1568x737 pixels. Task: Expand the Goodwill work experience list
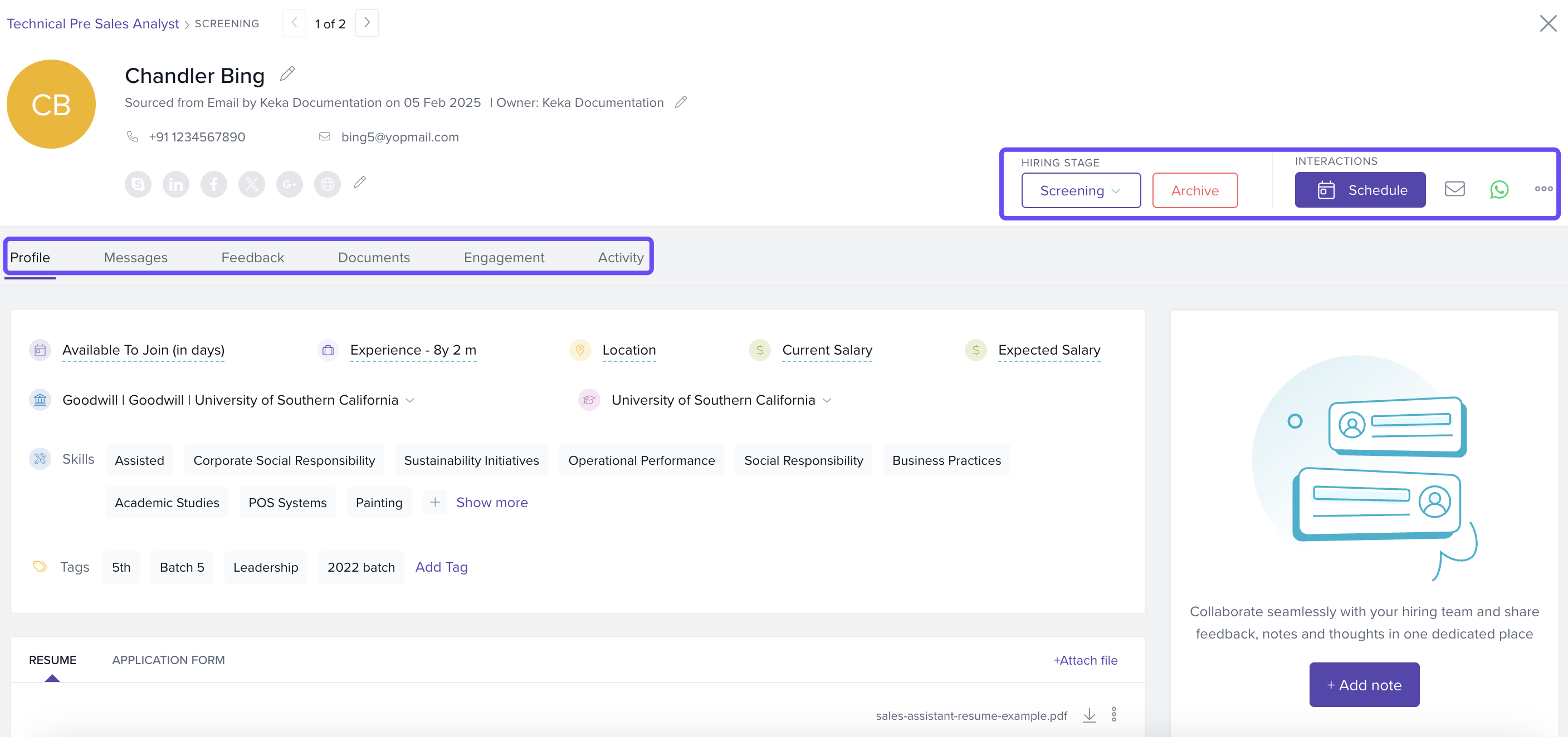[409, 400]
